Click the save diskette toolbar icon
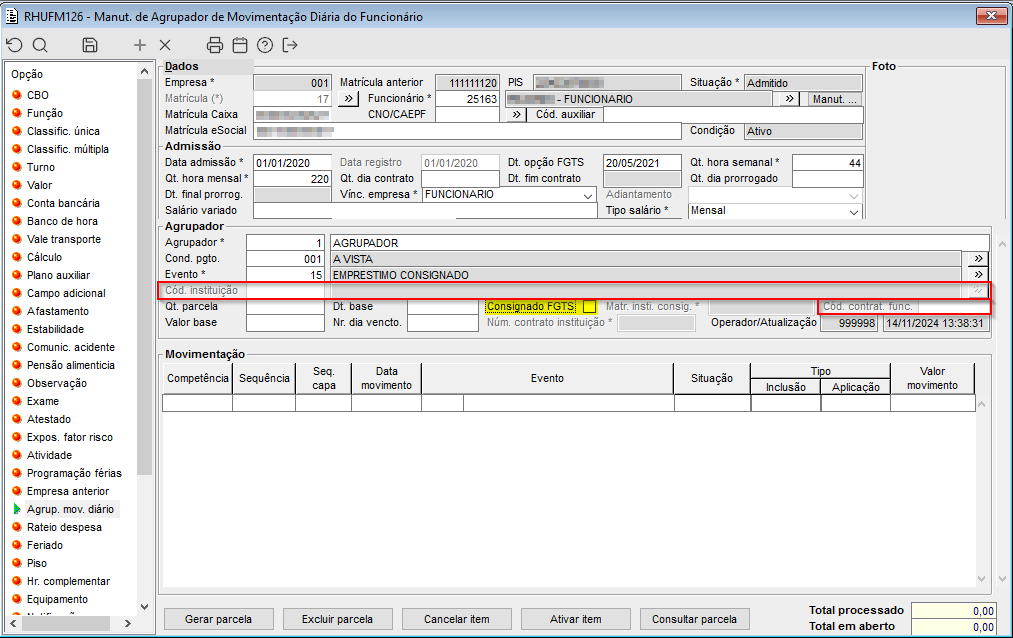This screenshot has width=1013, height=638. [90, 45]
